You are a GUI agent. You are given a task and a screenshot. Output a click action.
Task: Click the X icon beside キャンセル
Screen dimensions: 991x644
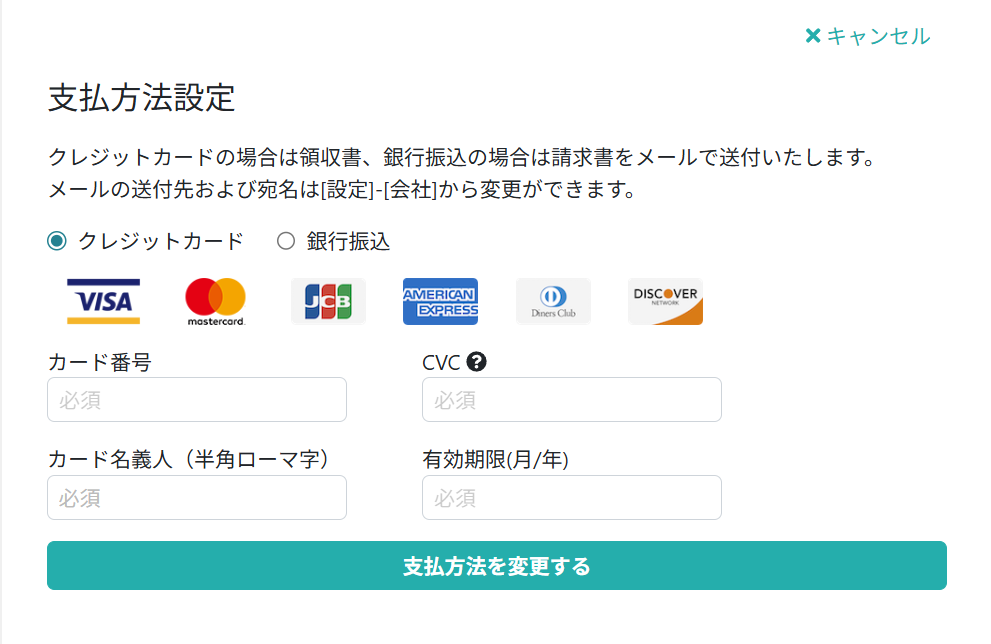[x=813, y=36]
